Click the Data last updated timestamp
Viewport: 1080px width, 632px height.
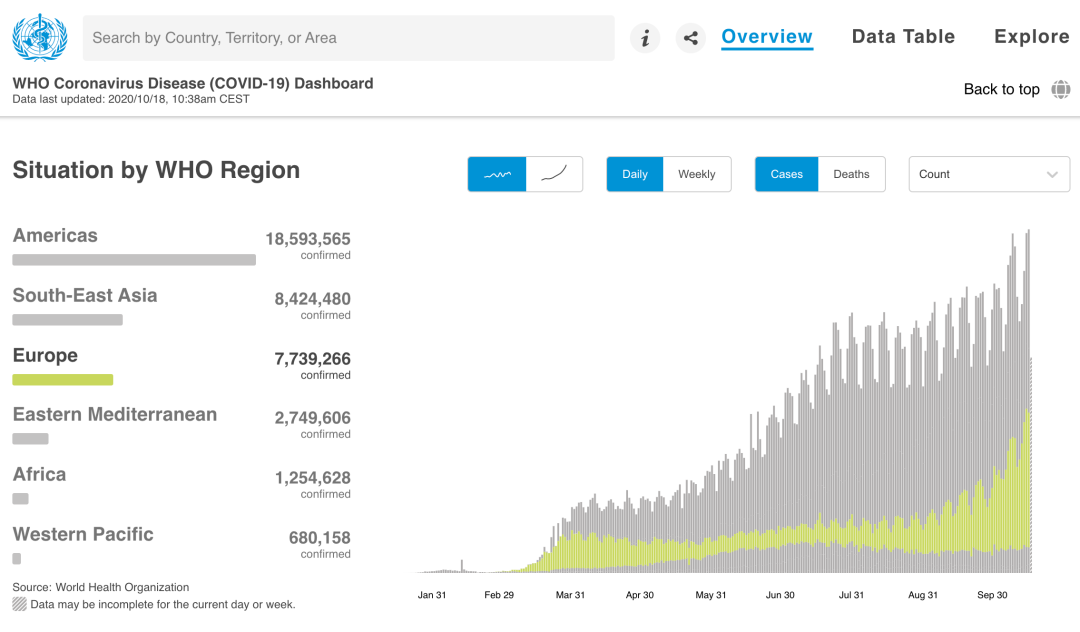(x=131, y=99)
